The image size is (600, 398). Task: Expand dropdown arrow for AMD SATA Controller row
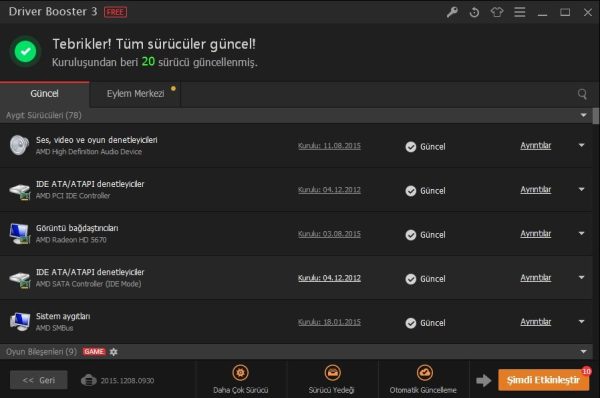(x=582, y=277)
